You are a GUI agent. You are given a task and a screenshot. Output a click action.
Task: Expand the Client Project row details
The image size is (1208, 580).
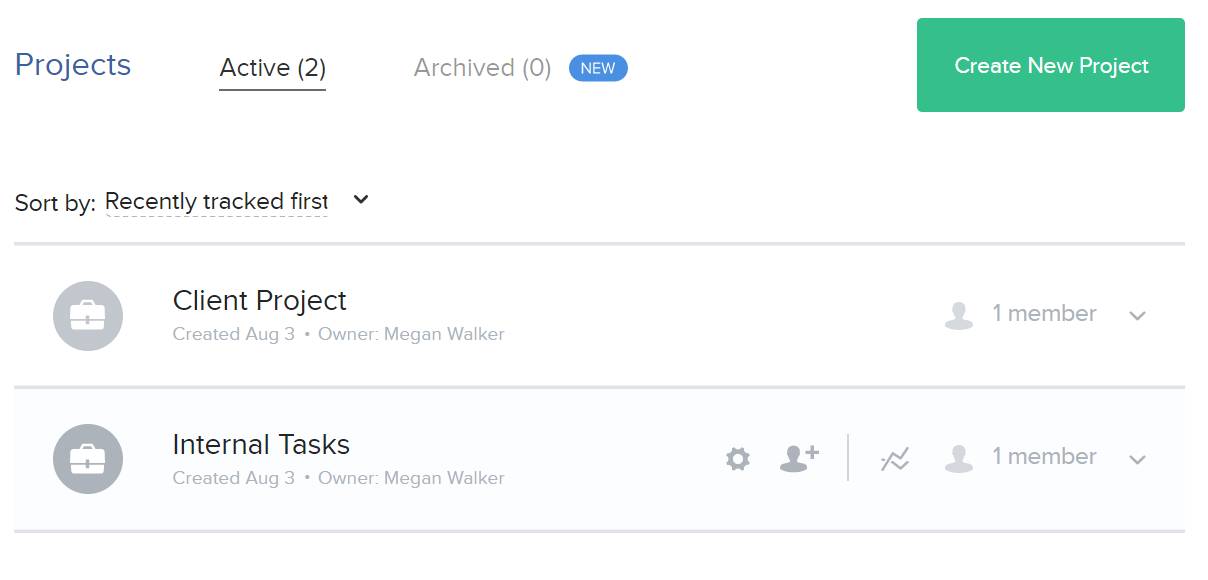tap(1137, 316)
